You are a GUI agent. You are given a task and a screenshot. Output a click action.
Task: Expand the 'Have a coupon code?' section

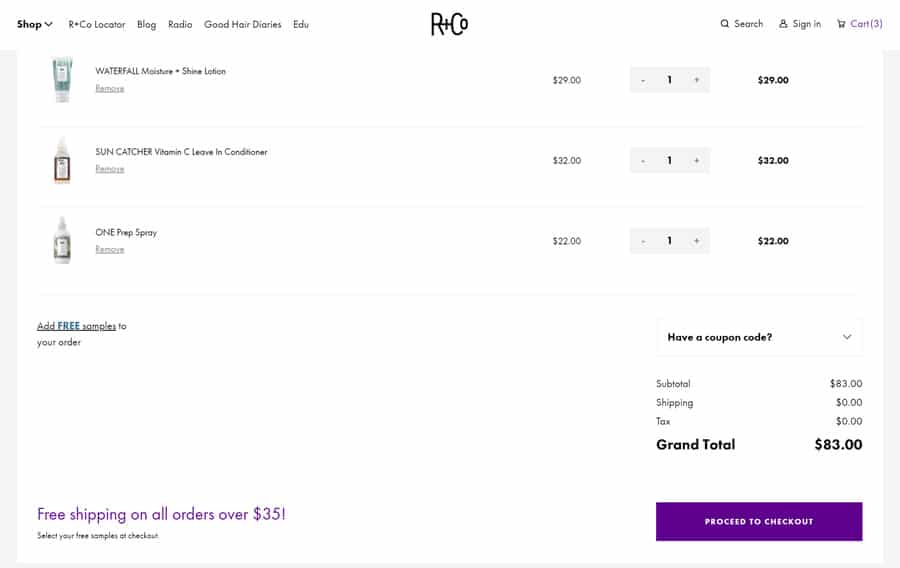759,337
